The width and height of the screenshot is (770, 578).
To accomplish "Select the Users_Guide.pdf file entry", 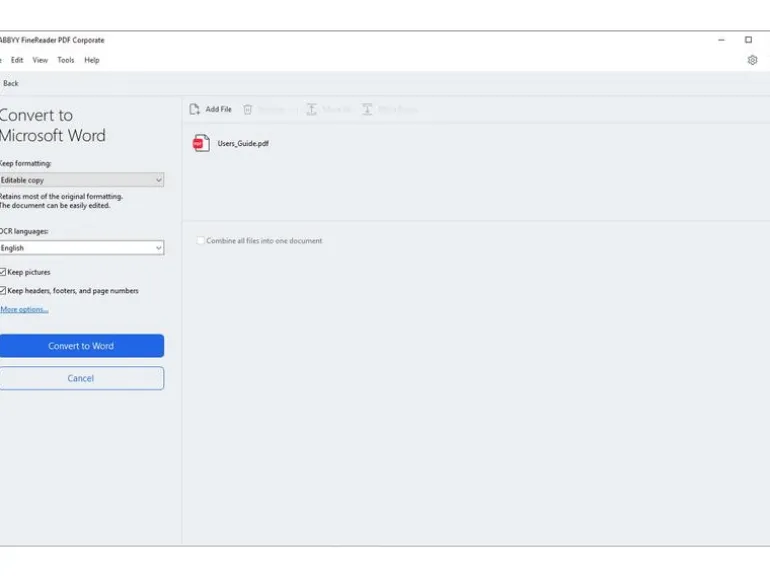I will [243, 143].
